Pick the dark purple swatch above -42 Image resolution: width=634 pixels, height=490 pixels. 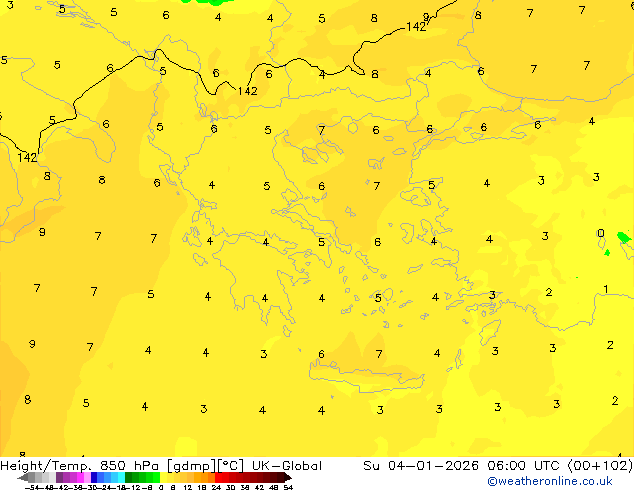tap(59, 478)
